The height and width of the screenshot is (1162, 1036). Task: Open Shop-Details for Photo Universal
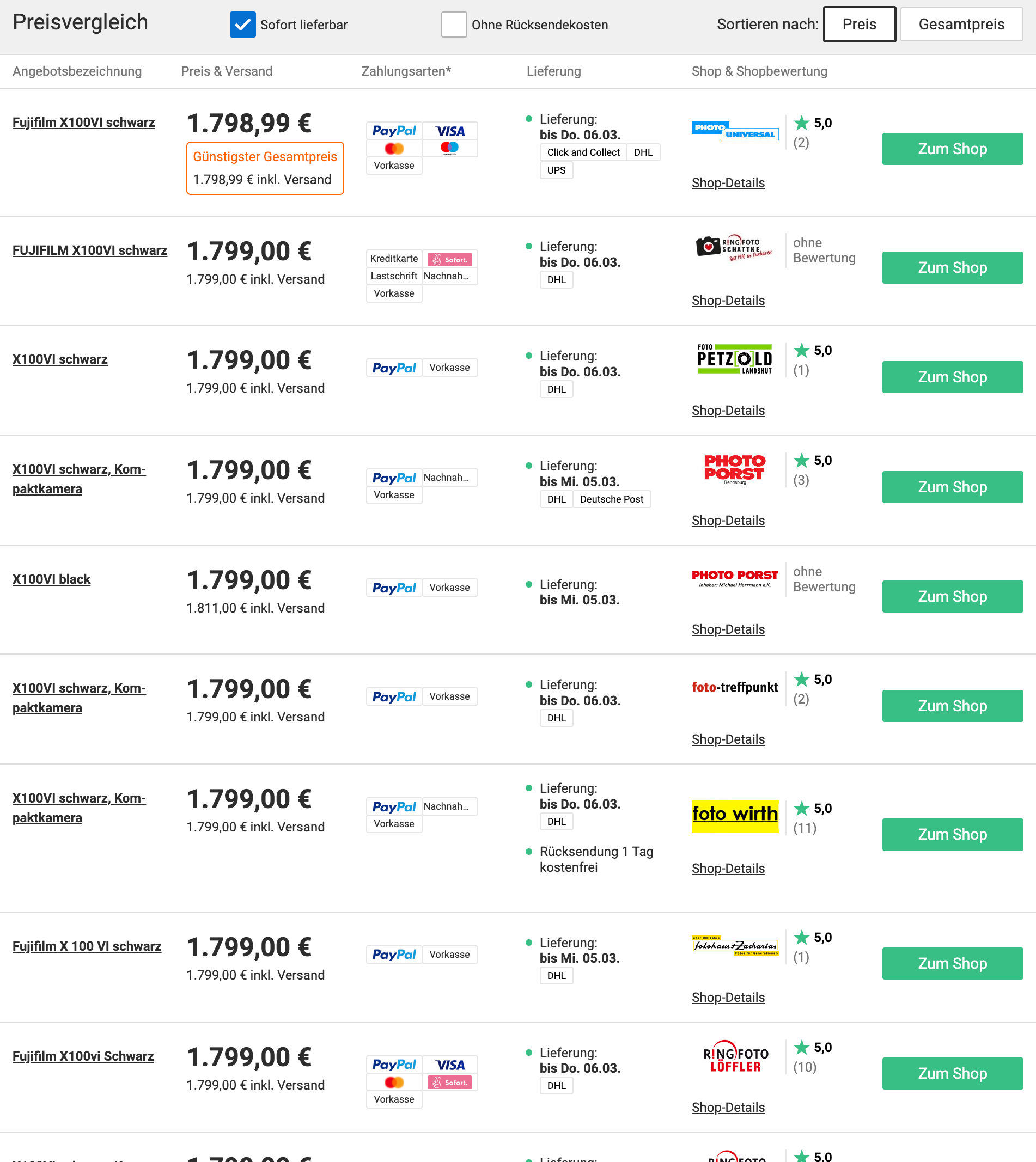pyautogui.click(x=728, y=182)
